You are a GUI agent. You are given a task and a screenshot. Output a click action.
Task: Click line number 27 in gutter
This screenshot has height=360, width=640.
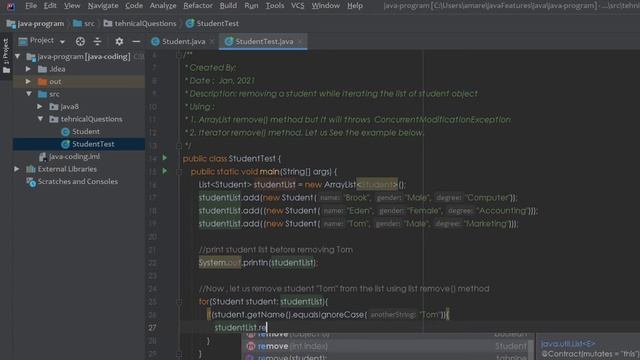152,328
